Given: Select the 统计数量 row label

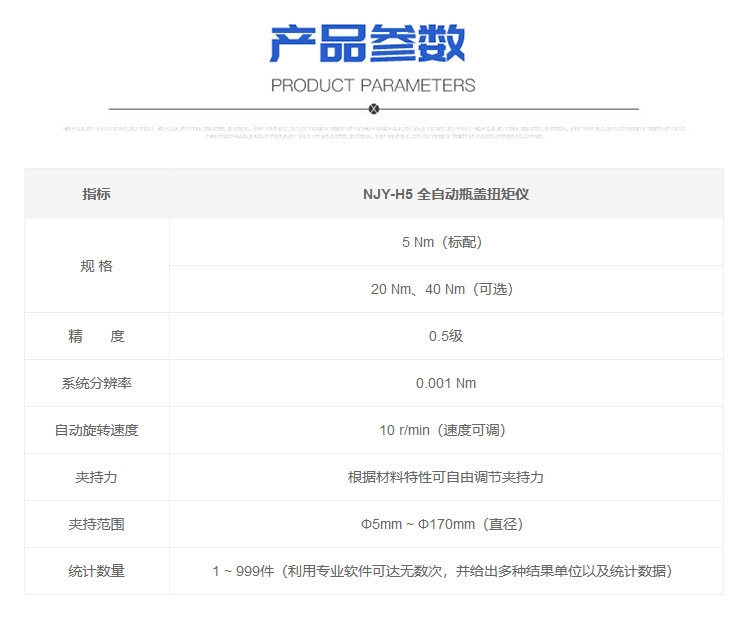Looking at the screenshot, I should [x=97, y=571].
